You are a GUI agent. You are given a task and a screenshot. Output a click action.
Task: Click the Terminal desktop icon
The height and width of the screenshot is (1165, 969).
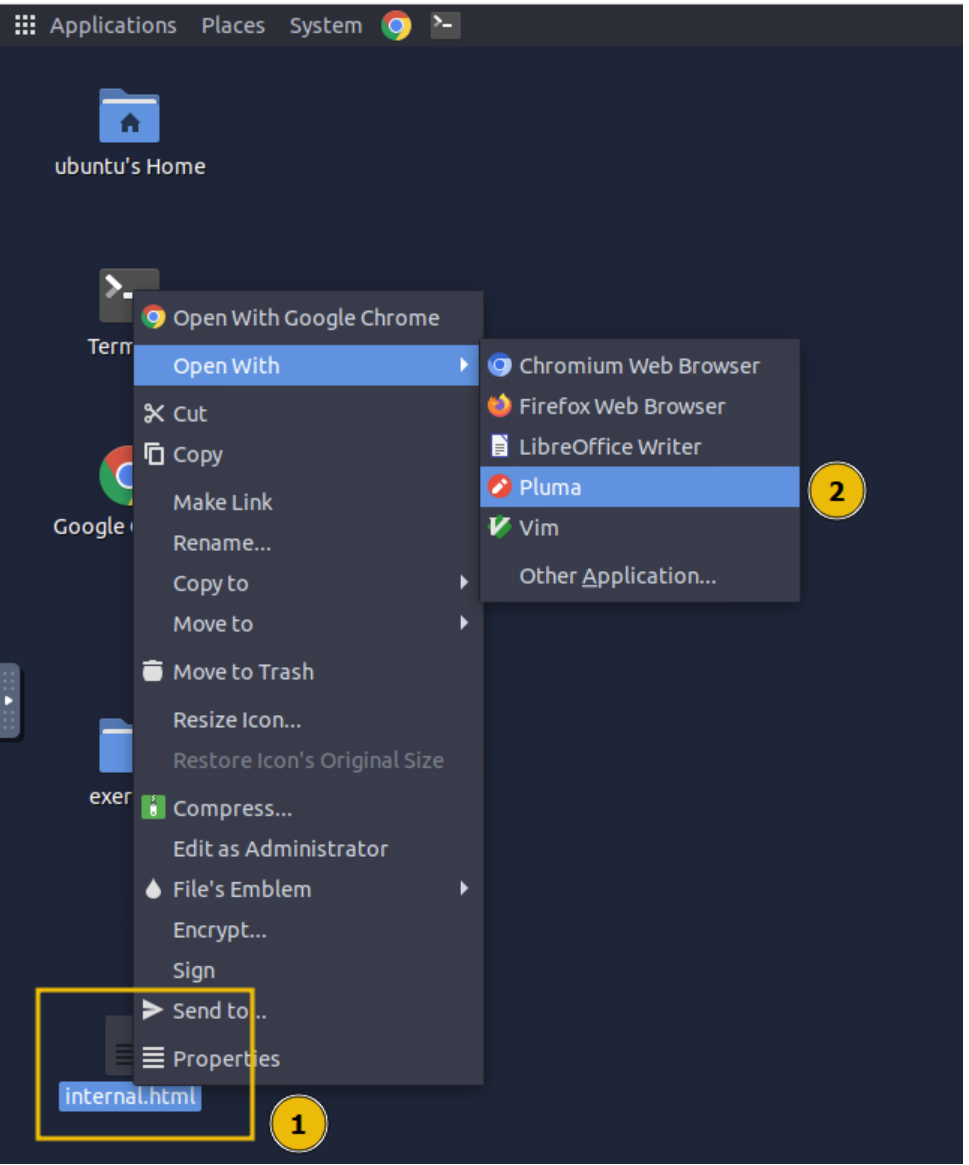click(117, 295)
